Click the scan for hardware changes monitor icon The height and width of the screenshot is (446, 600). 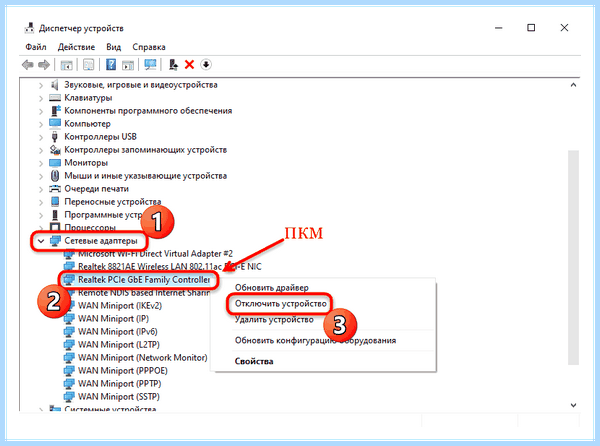(150, 65)
